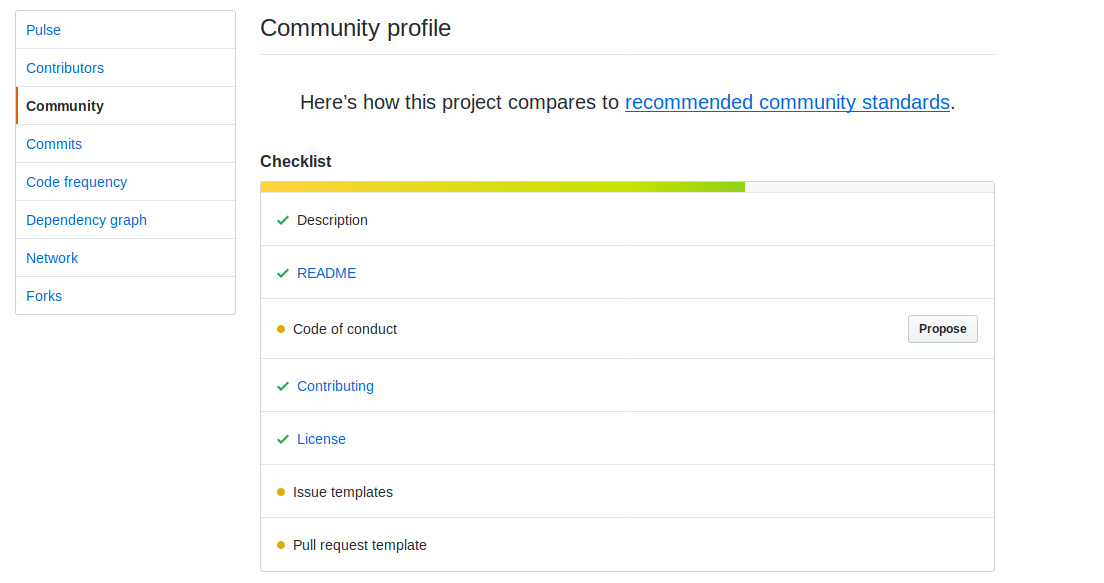
Task: Click the checklist completion progress bar
Action: click(x=627, y=187)
